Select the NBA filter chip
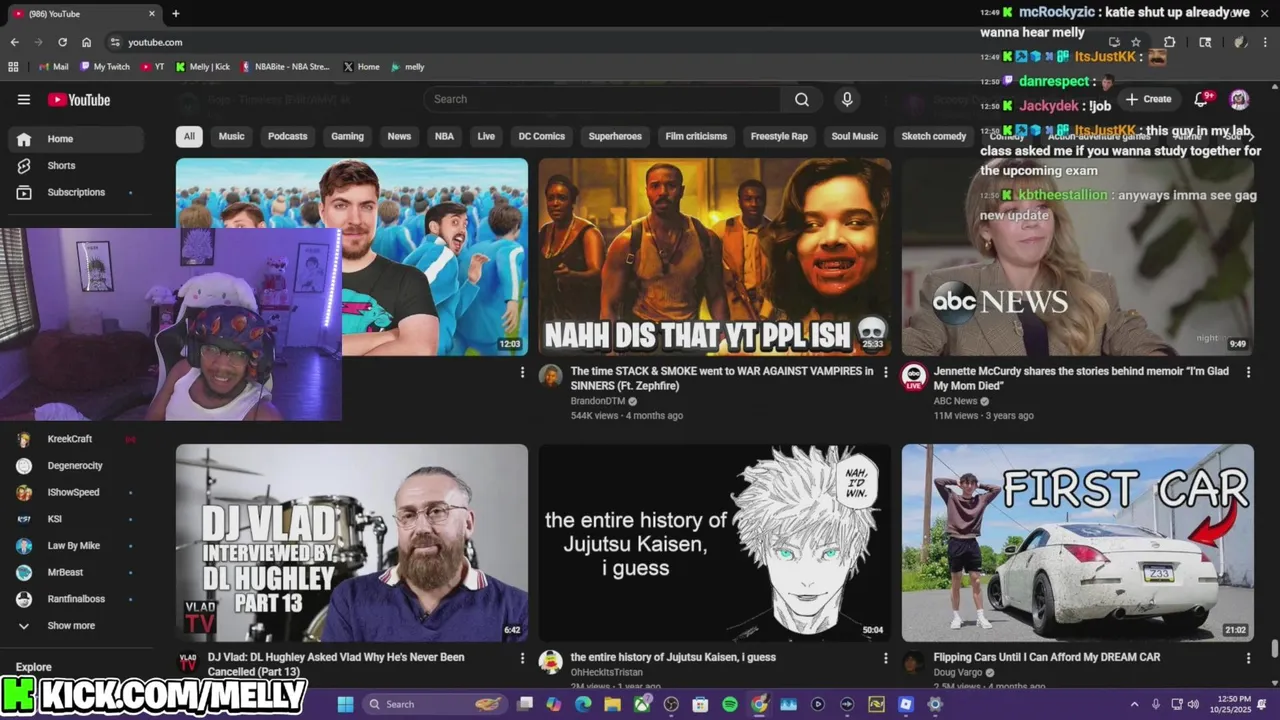This screenshot has width=1280, height=720. (x=444, y=136)
